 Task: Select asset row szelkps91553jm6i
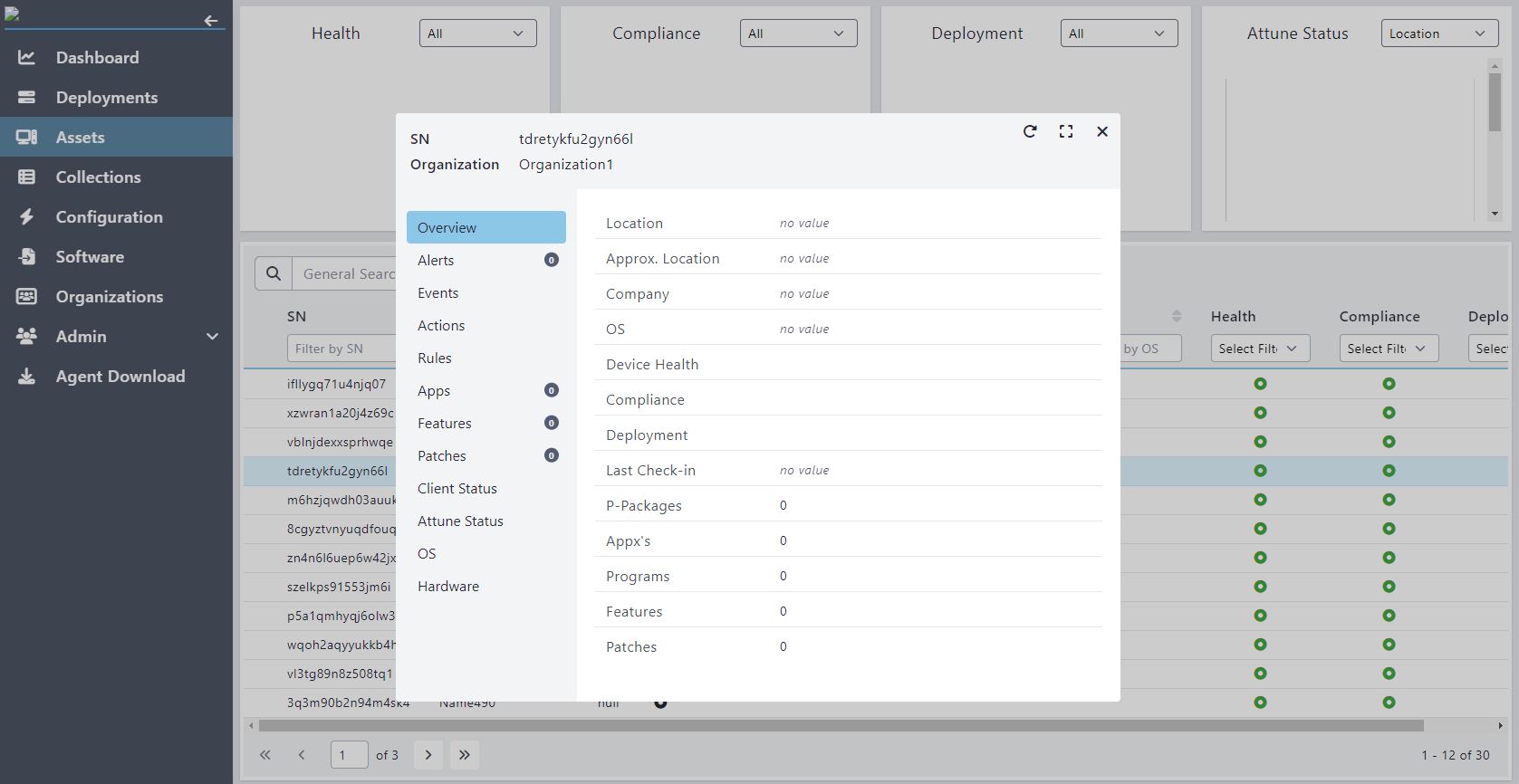(339, 587)
